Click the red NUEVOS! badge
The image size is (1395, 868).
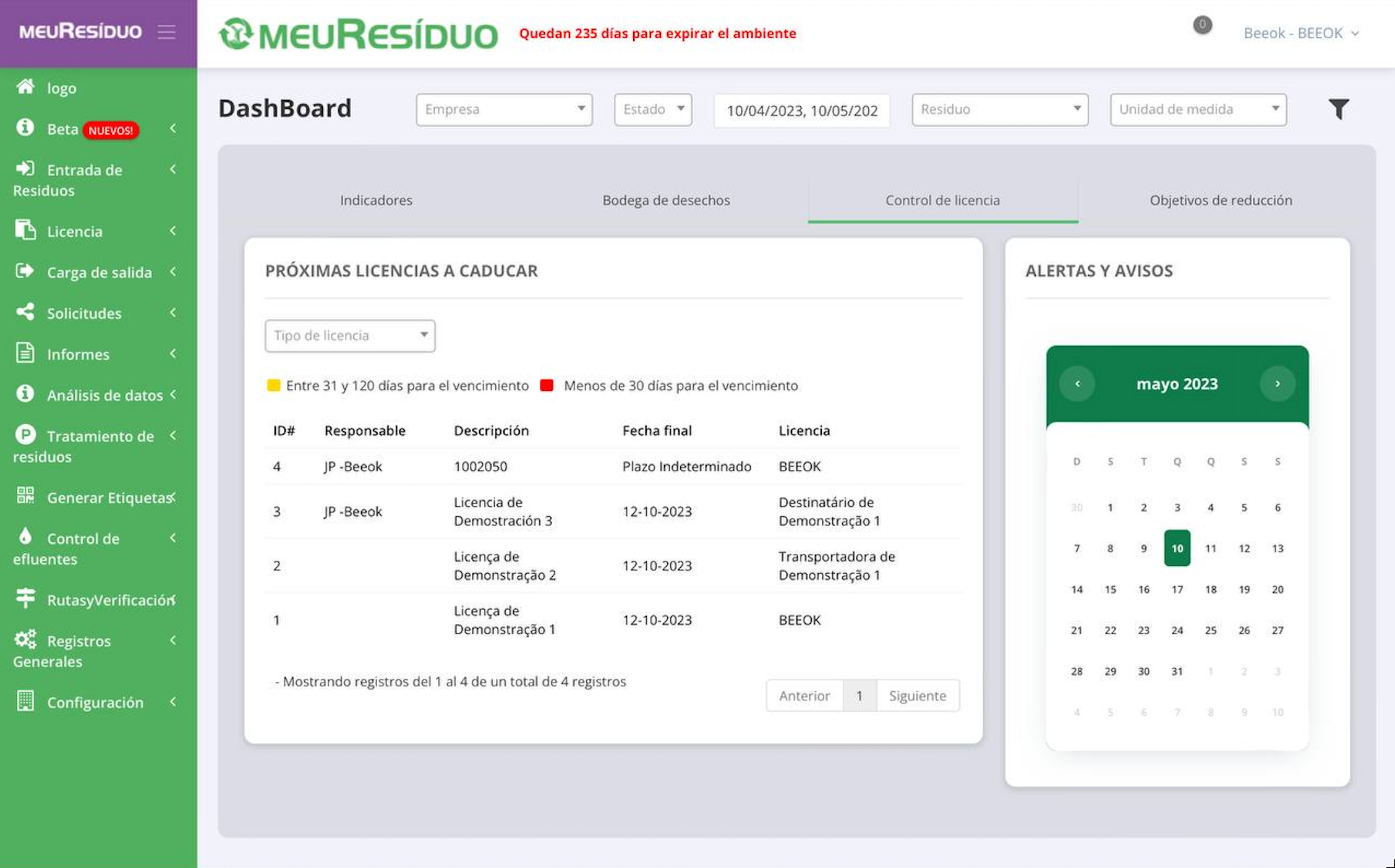(111, 130)
